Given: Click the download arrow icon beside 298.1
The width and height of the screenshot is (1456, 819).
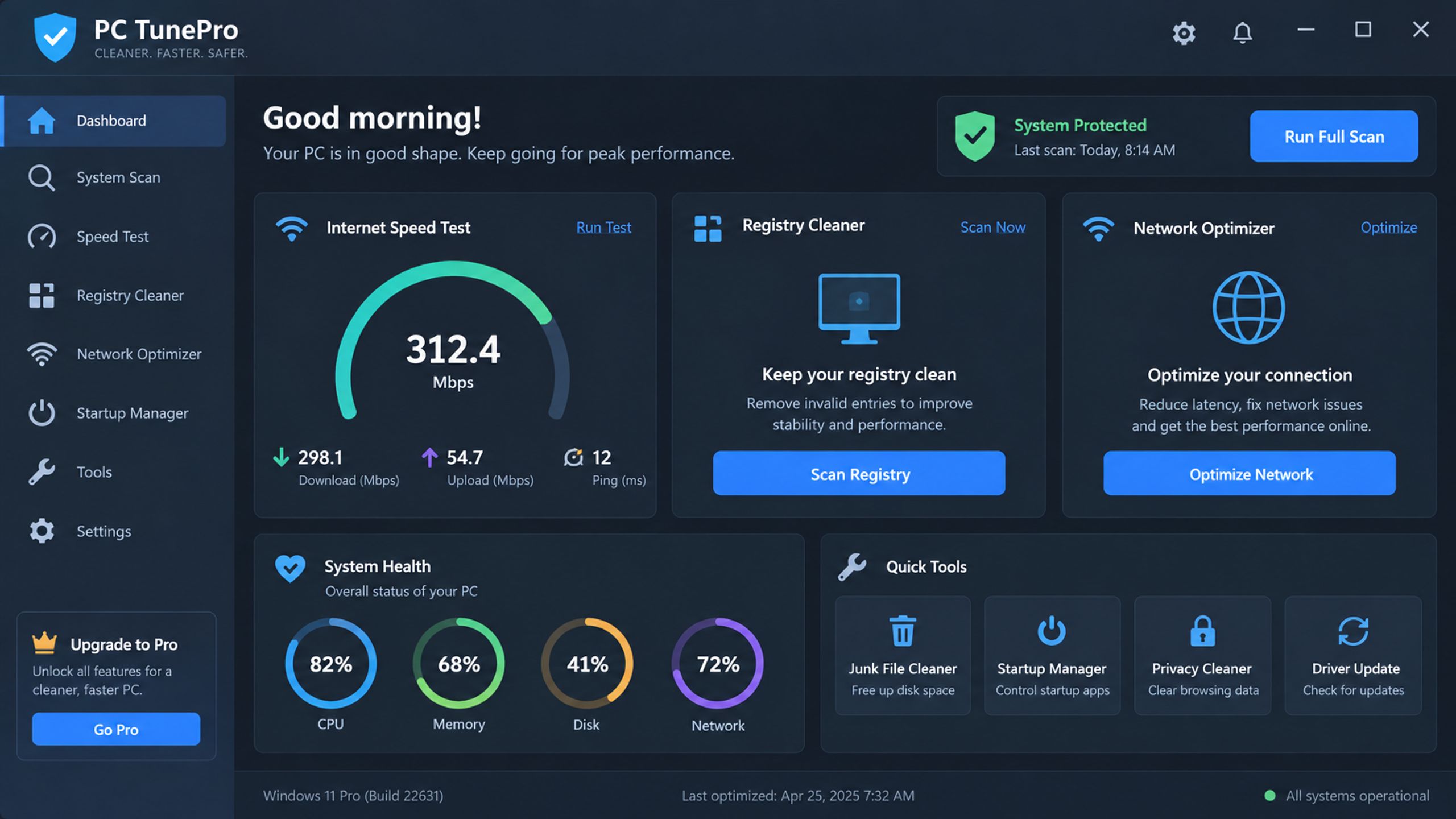Looking at the screenshot, I should click(281, 457).
